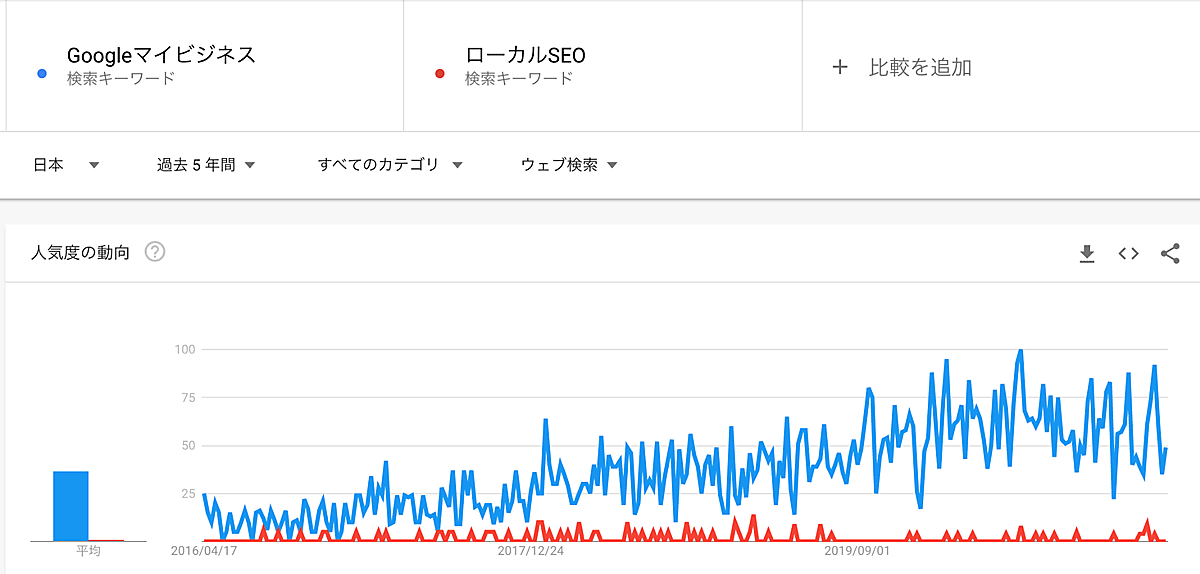
Task: Click the blue dot beside Googleマイビジネス
Action: click(41, 74)
